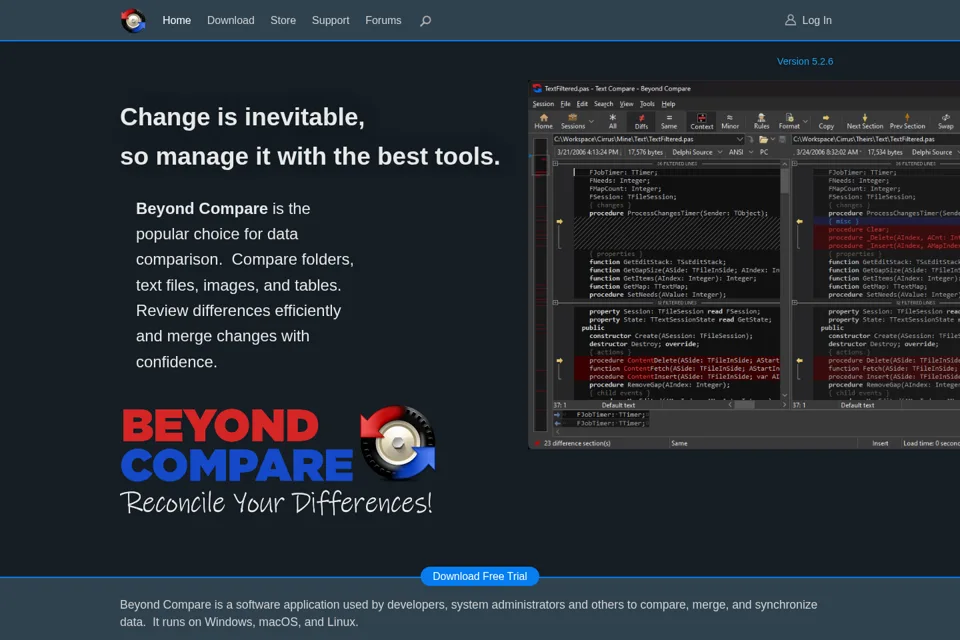
Task: Click the Log In link
Action: point(817,20)
